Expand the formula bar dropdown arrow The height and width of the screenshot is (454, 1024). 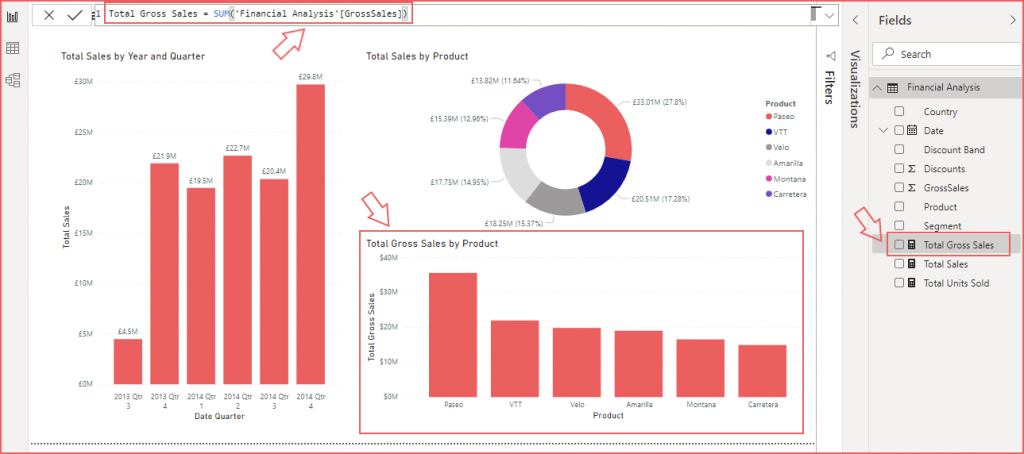pyautogui.click(x=830, y=16)
